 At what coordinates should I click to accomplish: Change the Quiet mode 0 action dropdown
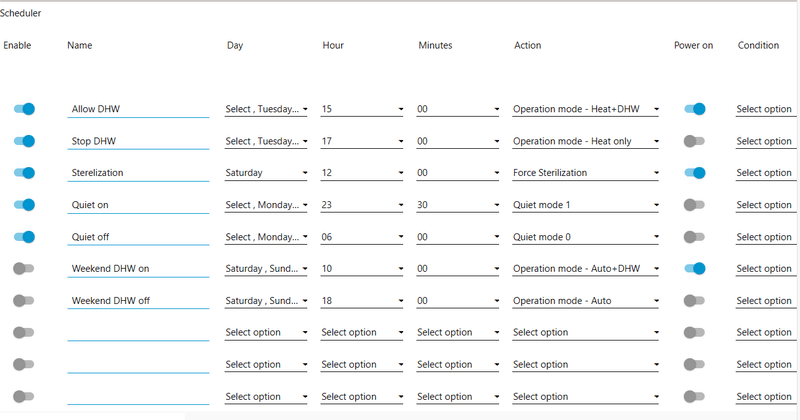click(x=585, y=237)
